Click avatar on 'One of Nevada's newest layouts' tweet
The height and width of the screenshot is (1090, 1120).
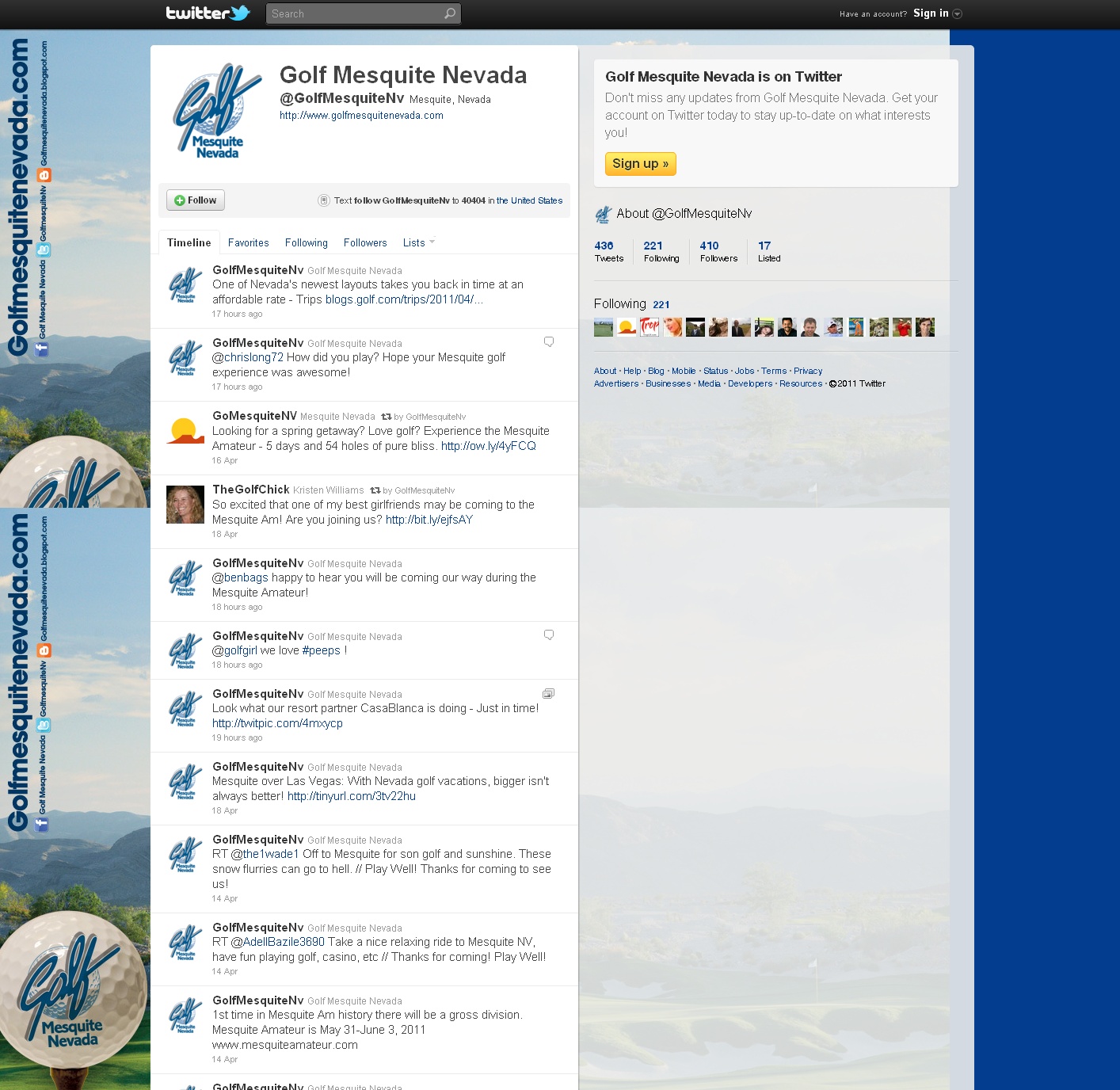pos(185,285)
